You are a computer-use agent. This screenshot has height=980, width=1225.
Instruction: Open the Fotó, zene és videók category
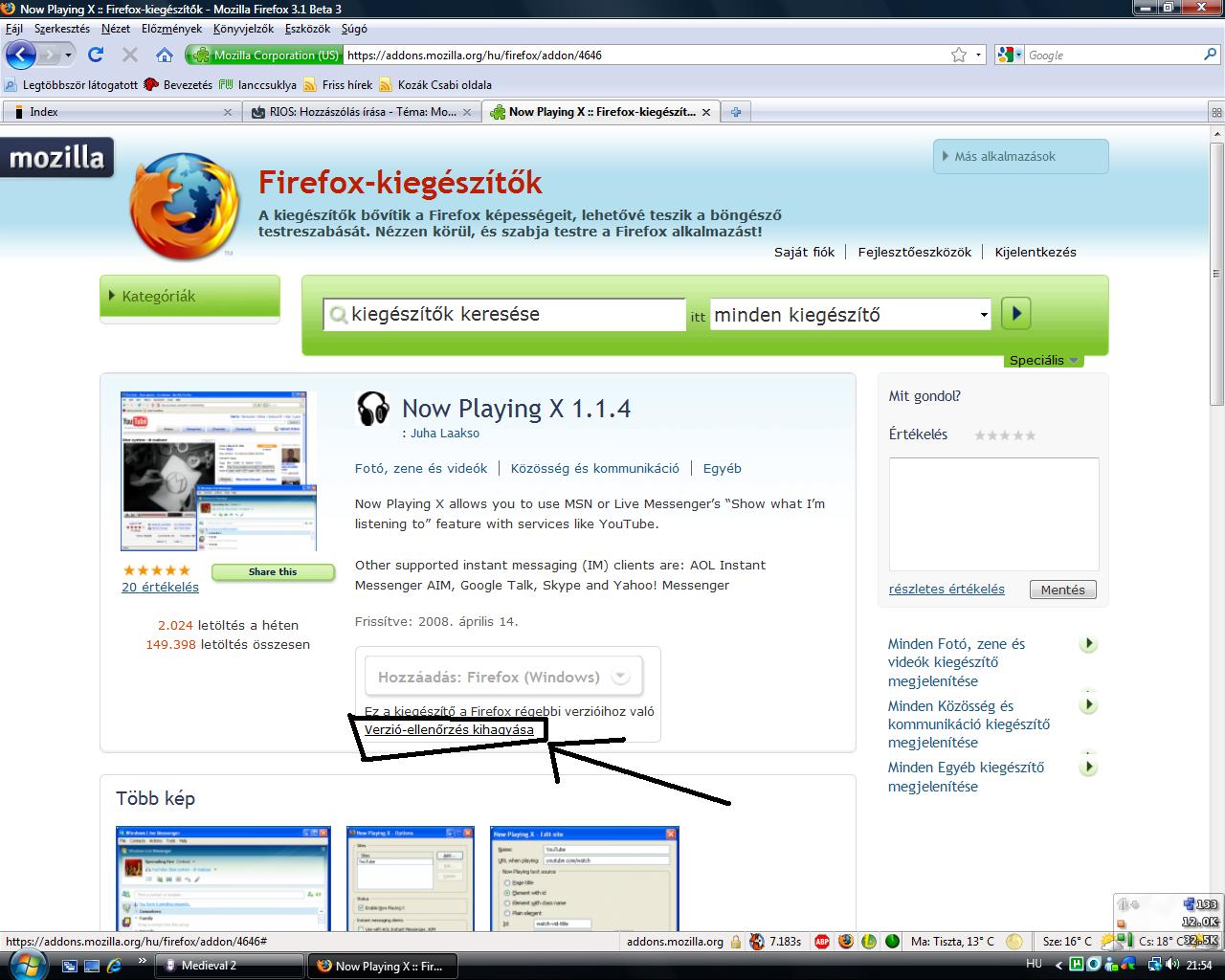421,468
